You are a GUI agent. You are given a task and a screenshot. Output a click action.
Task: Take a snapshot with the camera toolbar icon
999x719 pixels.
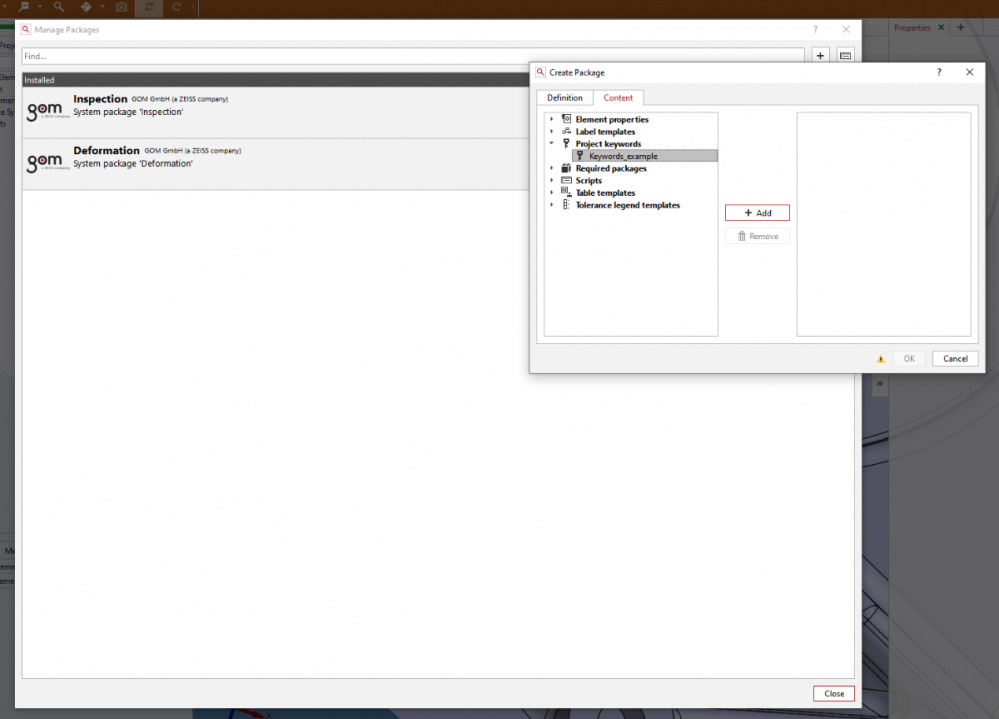click(122, 6)
